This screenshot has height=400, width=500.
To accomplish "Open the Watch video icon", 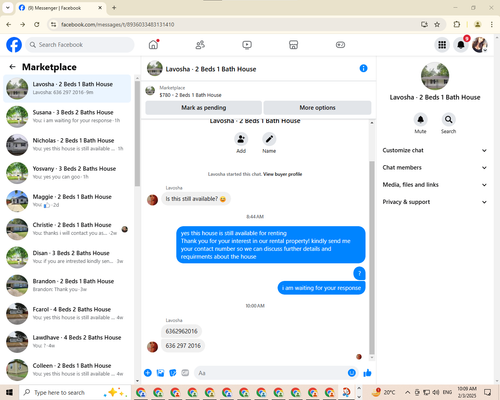I will (247, 45).
